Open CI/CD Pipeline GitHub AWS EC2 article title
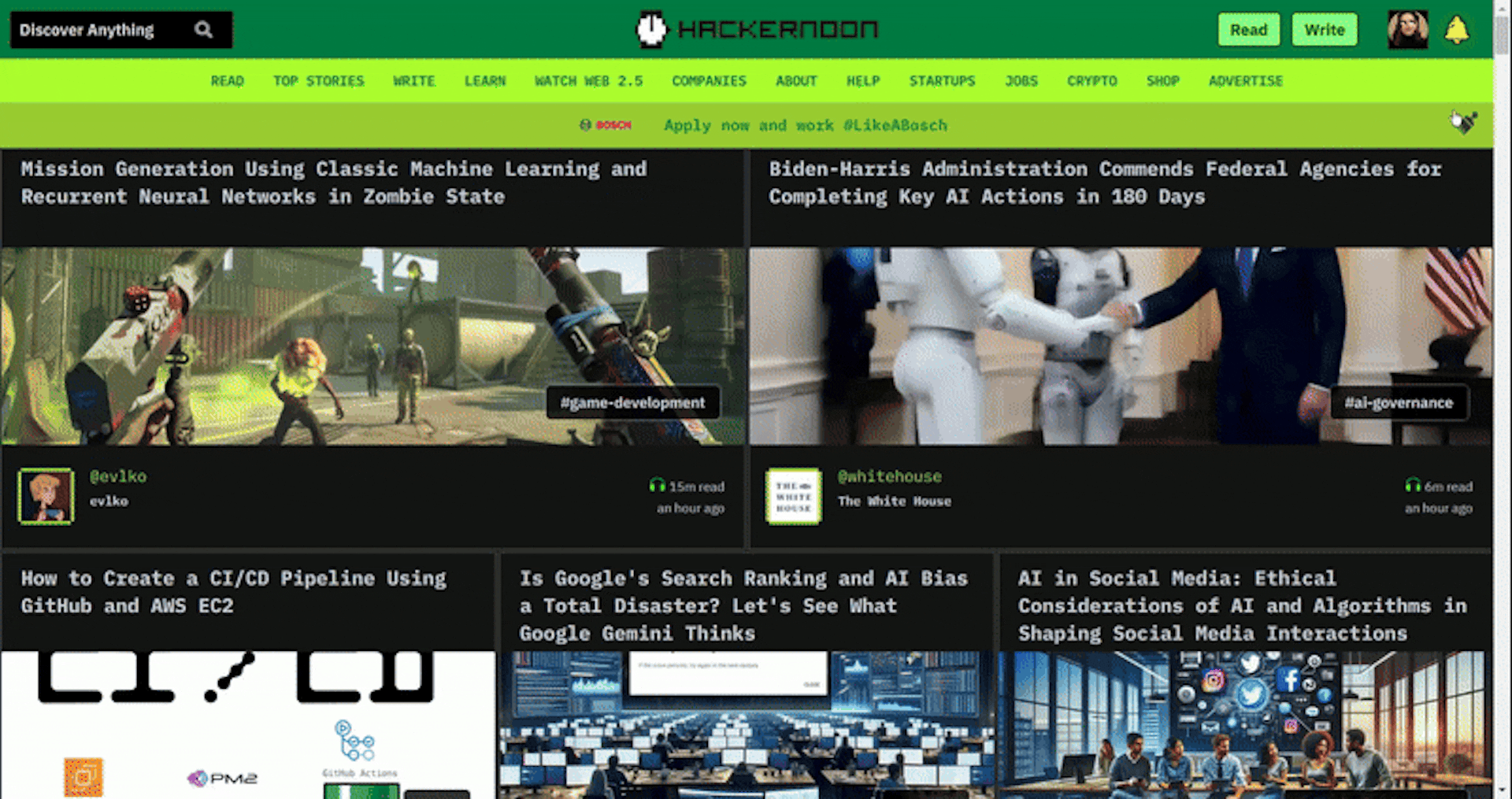The height and width of the screenshot is (799, 1512). tap(233, 592)
